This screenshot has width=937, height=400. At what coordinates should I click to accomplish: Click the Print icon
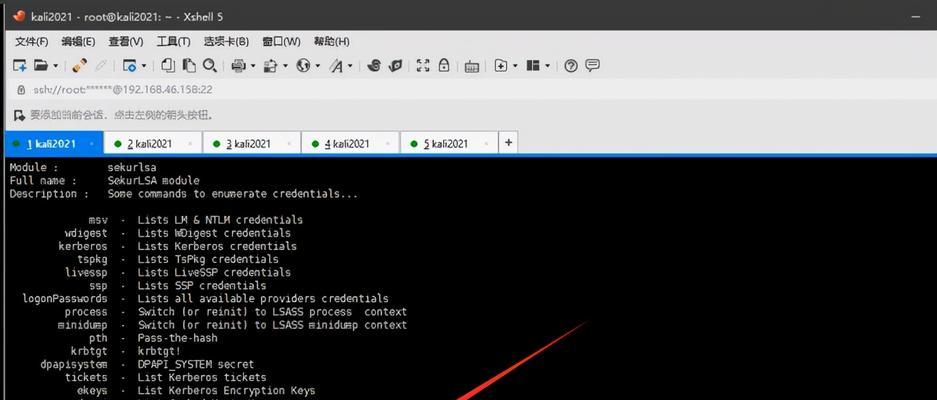click(238, 66)
